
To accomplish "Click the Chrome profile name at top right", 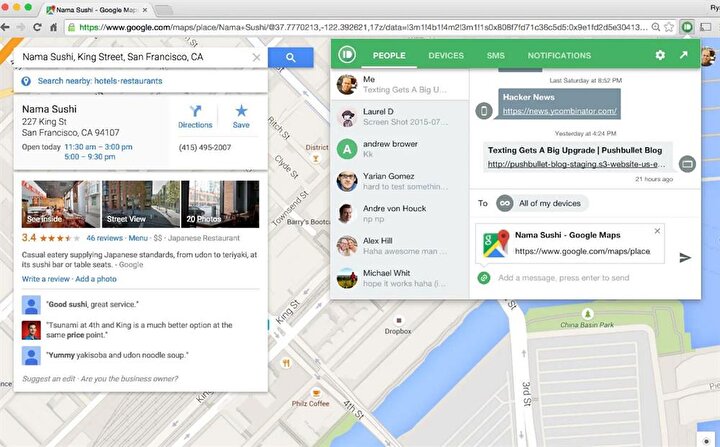I will pyautogui.click(x=715, y=7).
